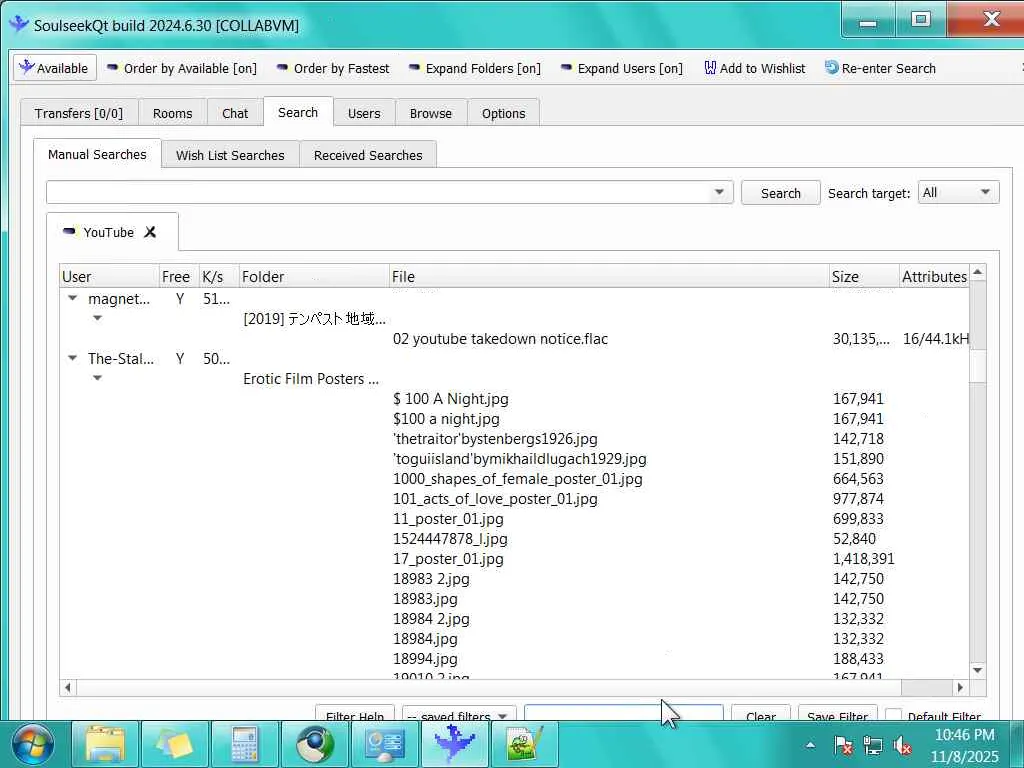
Task: Select '02 youtube takedown notice.flac'
Action: (x=500, y=339)
